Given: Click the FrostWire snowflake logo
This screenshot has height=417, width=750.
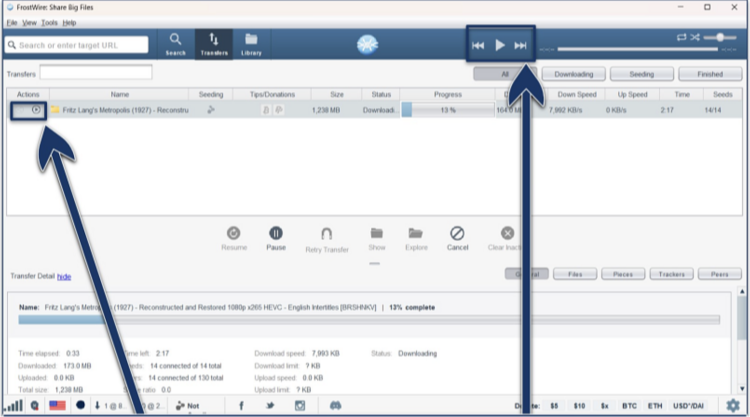Looking at the screenshot, I should tap(367, 44).
